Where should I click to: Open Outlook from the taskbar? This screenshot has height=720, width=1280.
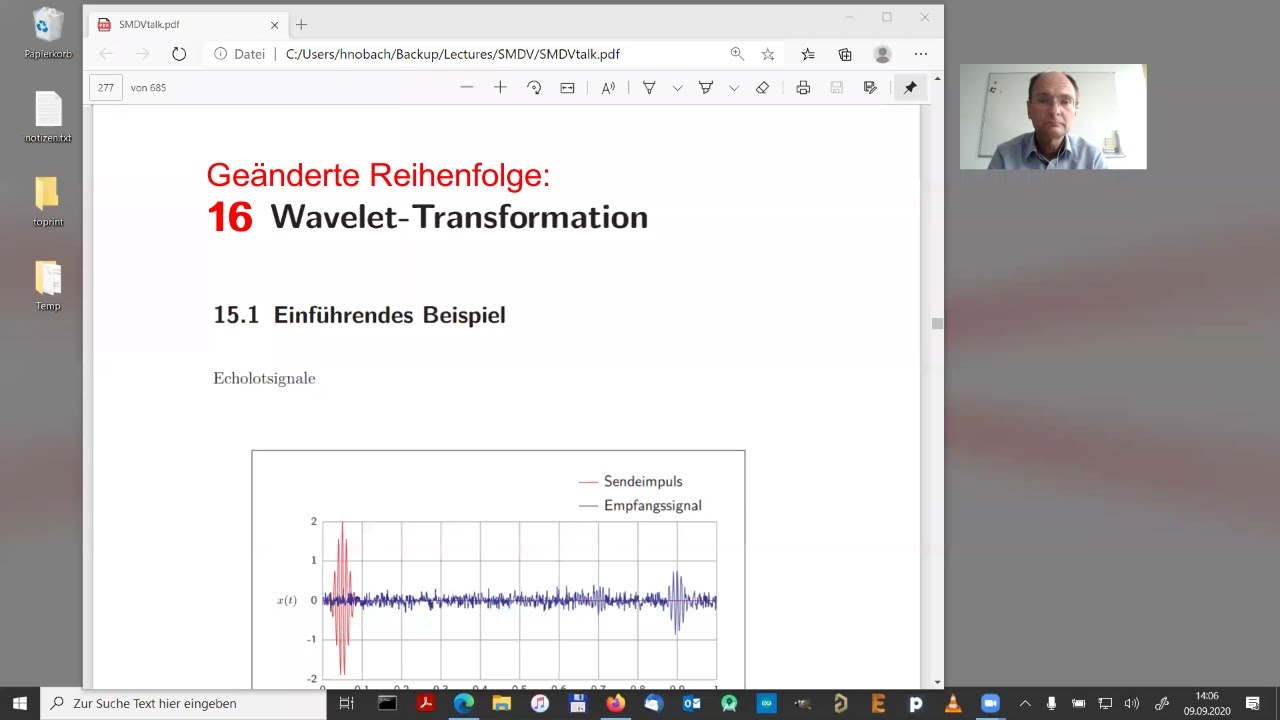pyautogui.click(x=691, y=703)
